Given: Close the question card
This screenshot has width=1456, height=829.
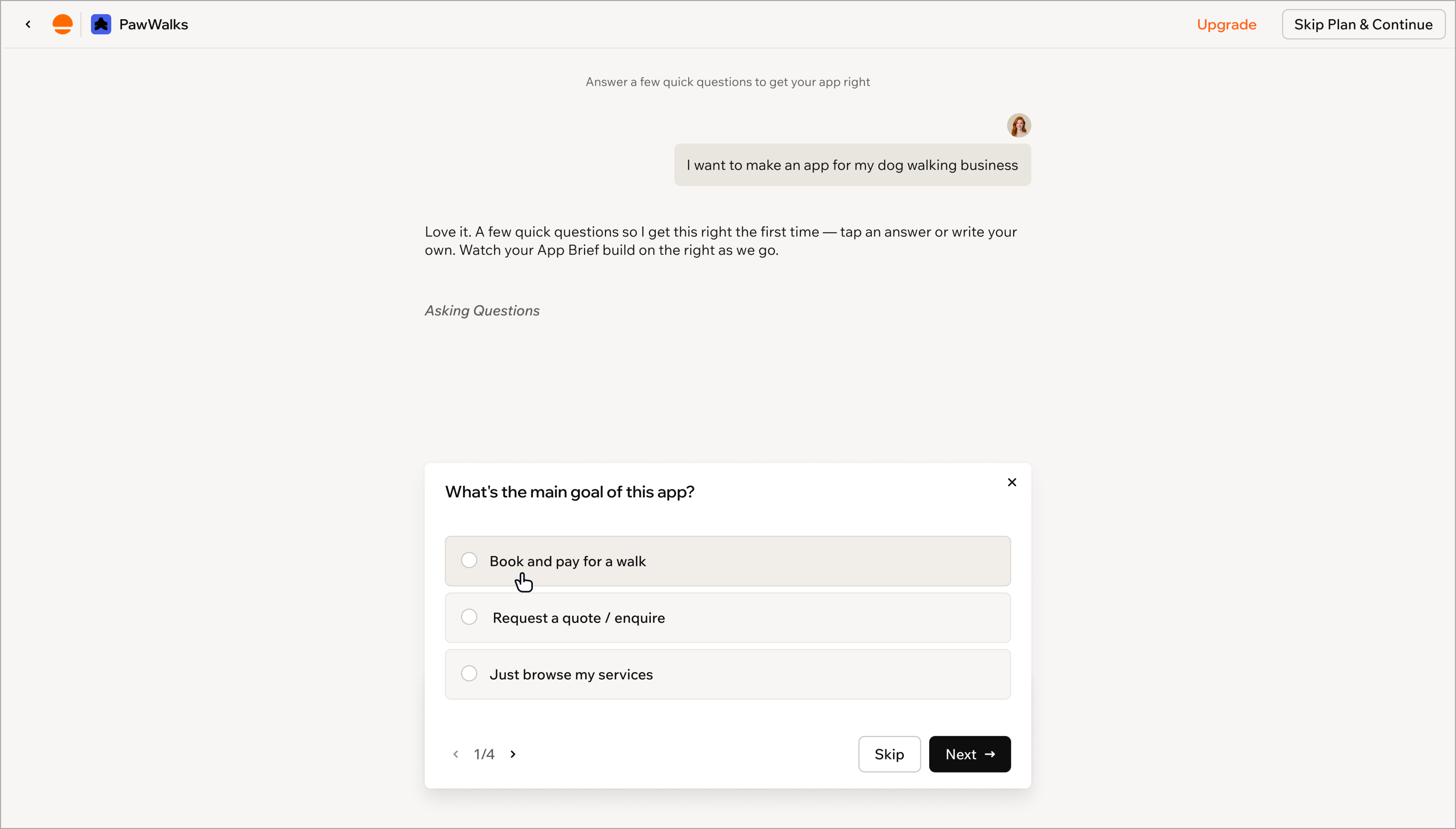Looking at the screenshot, I should (x=1011, y=482).
